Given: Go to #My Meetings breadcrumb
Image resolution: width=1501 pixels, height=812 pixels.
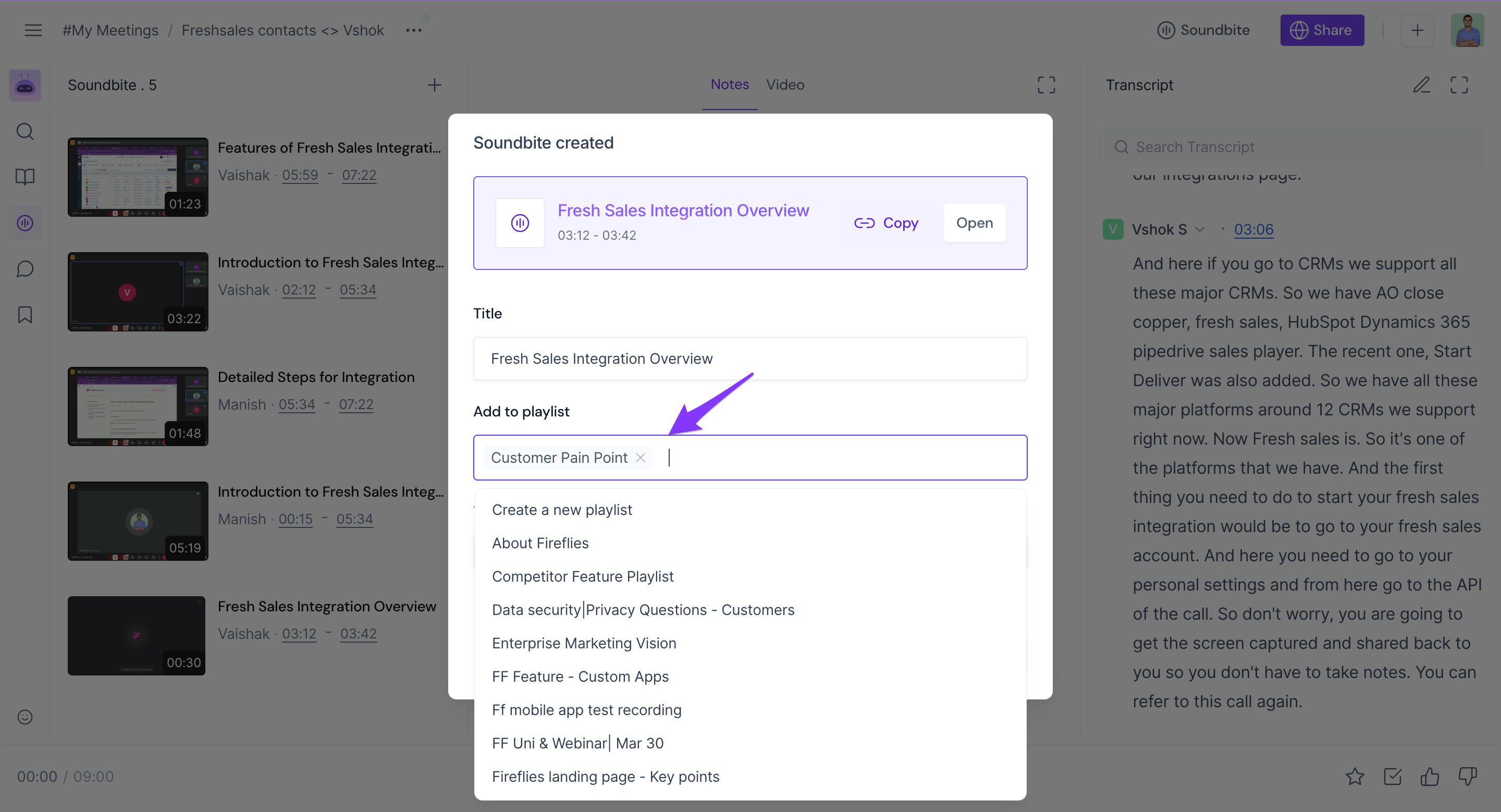Looking at the screenshot, I should point(110,30).
